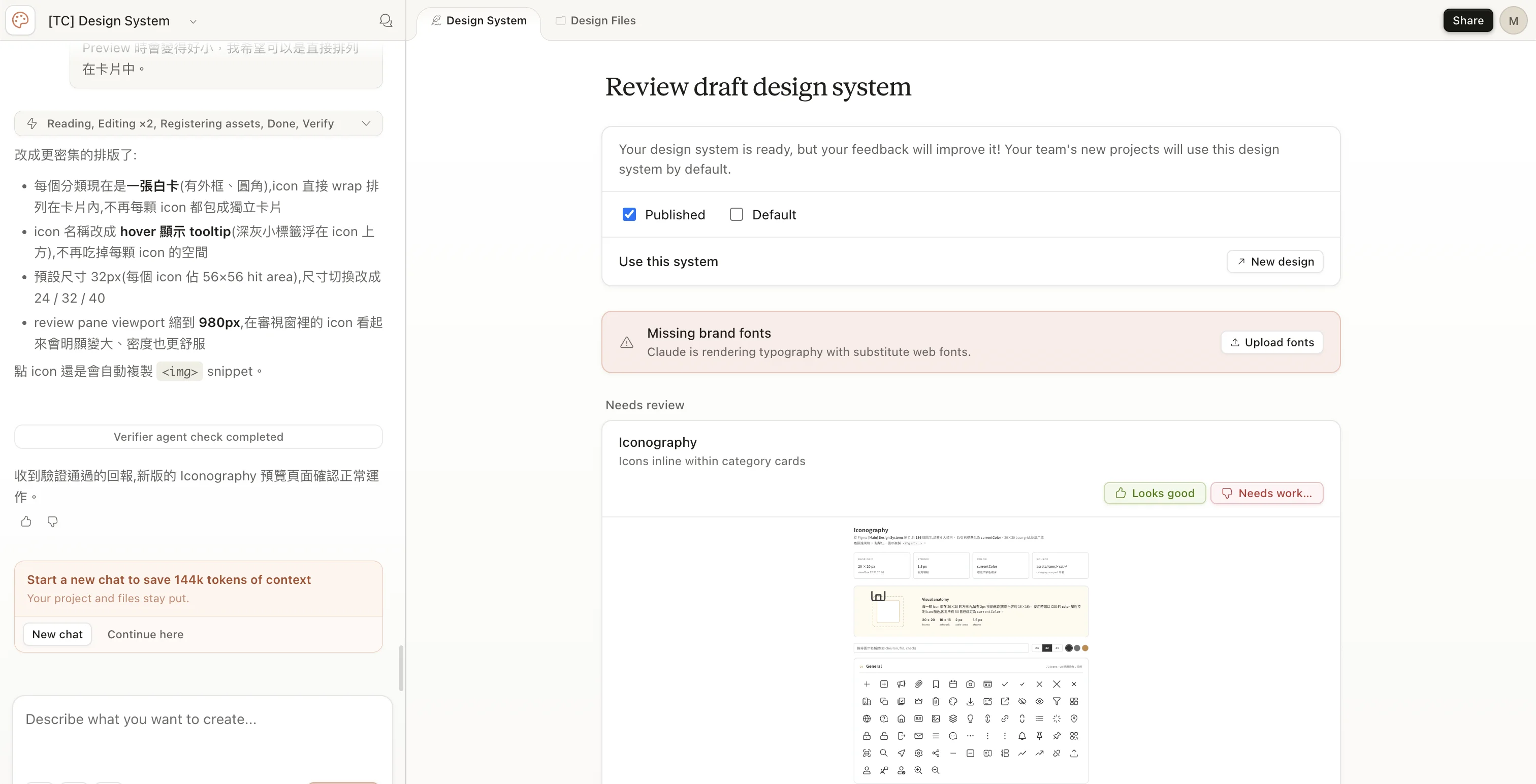Image resolution: width=1536 pixels, height=784 pixels.
Task: Click the gear settings icon in preview
Action: (x=918, y=753)
